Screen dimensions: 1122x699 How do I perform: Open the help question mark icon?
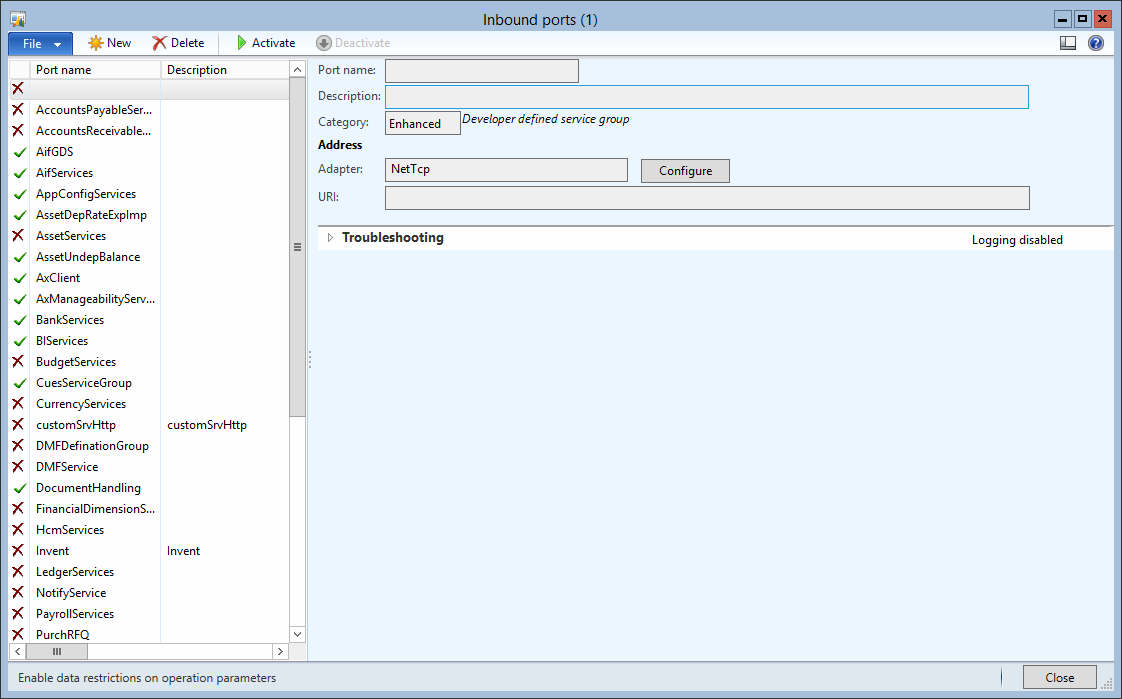point(1096,43)
